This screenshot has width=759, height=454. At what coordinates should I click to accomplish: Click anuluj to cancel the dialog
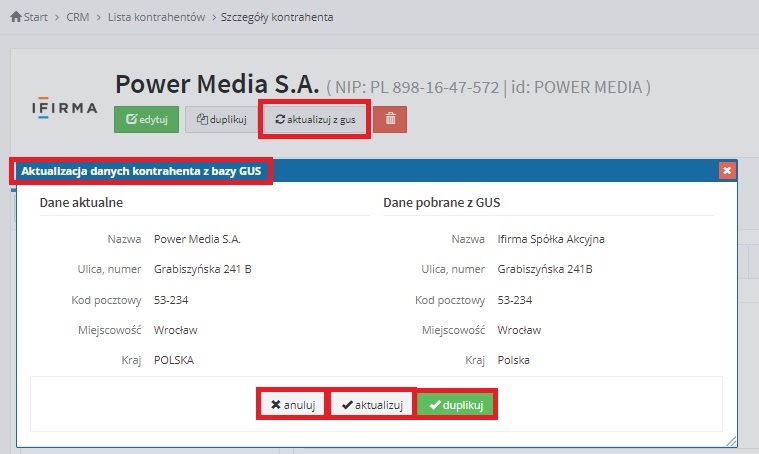pyautogui.click(x=293, y=405)
